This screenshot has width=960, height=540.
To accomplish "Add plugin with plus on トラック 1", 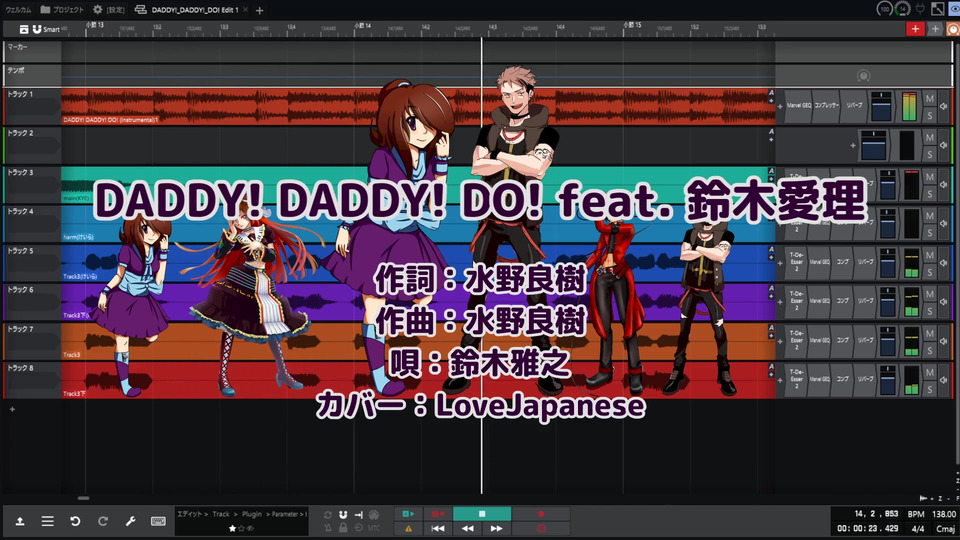I will pos(780,107).
